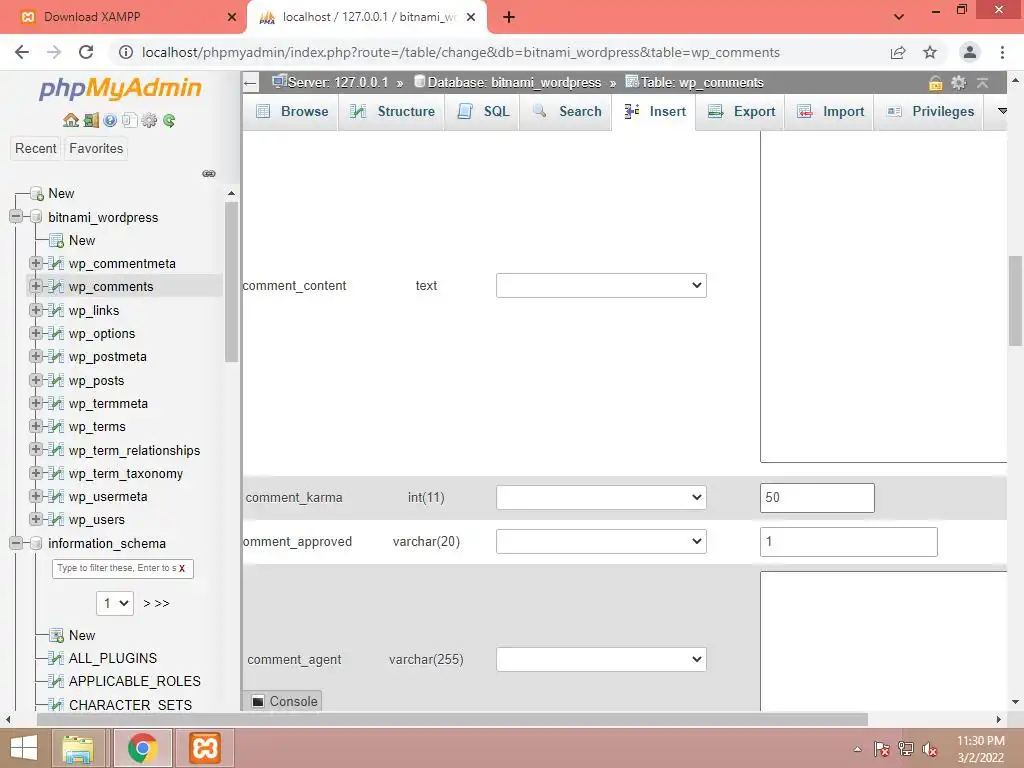Screen dimensions: 1024x768
Task: Reload navigation panel with green refresh icon
Action: [169, 120]
